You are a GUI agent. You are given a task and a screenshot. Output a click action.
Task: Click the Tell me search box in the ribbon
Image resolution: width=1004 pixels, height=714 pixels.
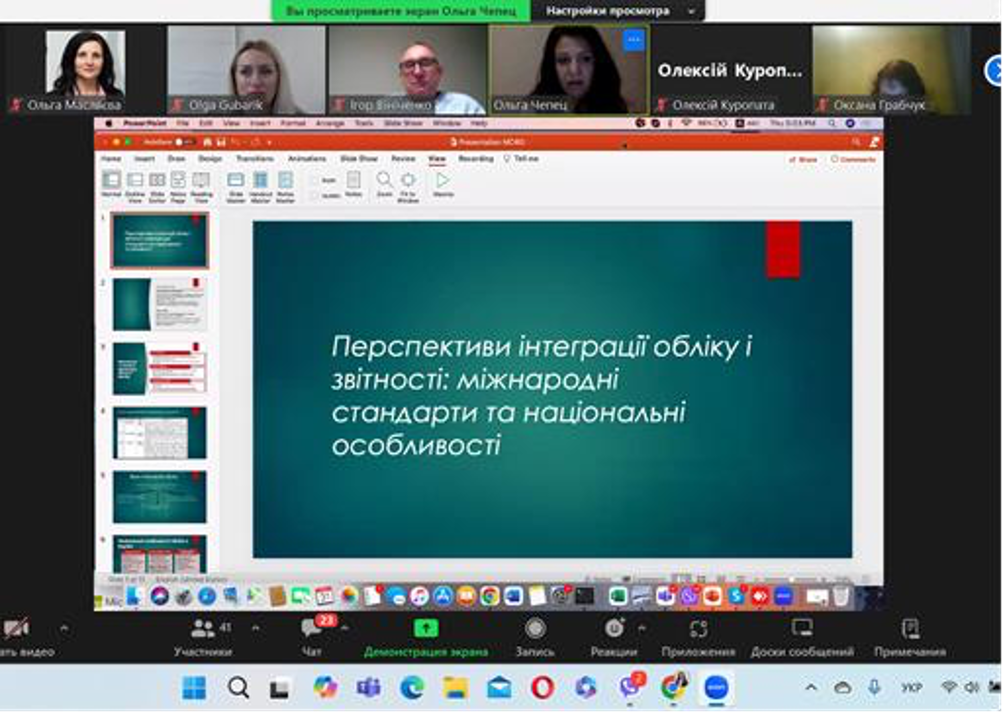pyautogui.click(x=521, y=158)
